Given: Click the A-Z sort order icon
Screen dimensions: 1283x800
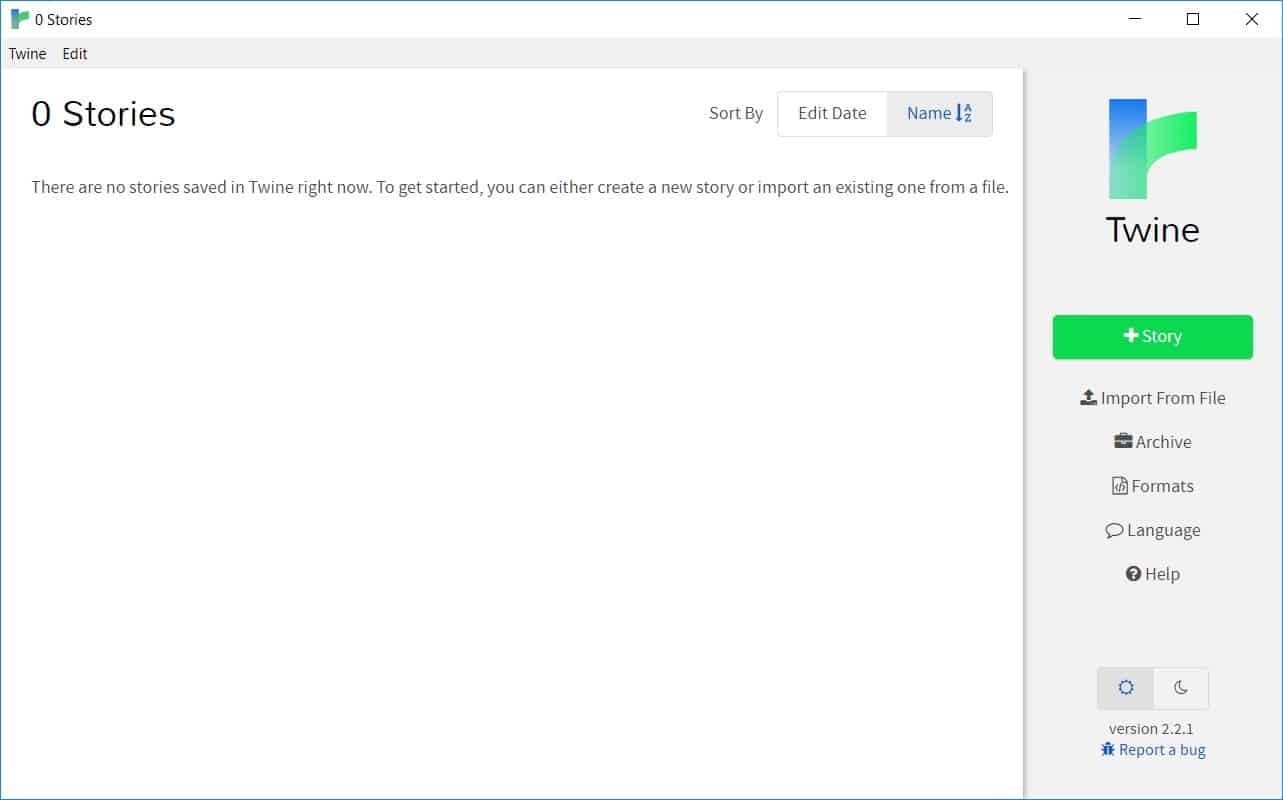Looking at the screenshot, I should point(965,114).
